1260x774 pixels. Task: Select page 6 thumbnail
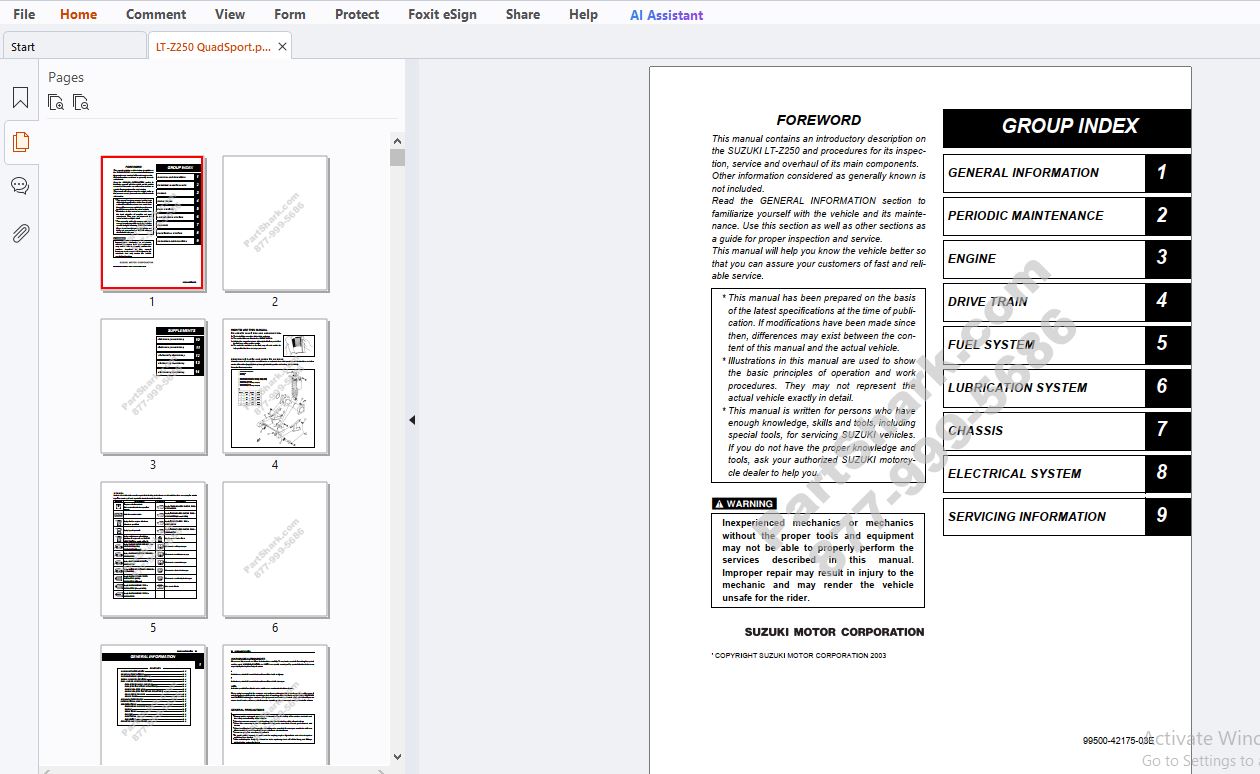click(x=275, y=548)
